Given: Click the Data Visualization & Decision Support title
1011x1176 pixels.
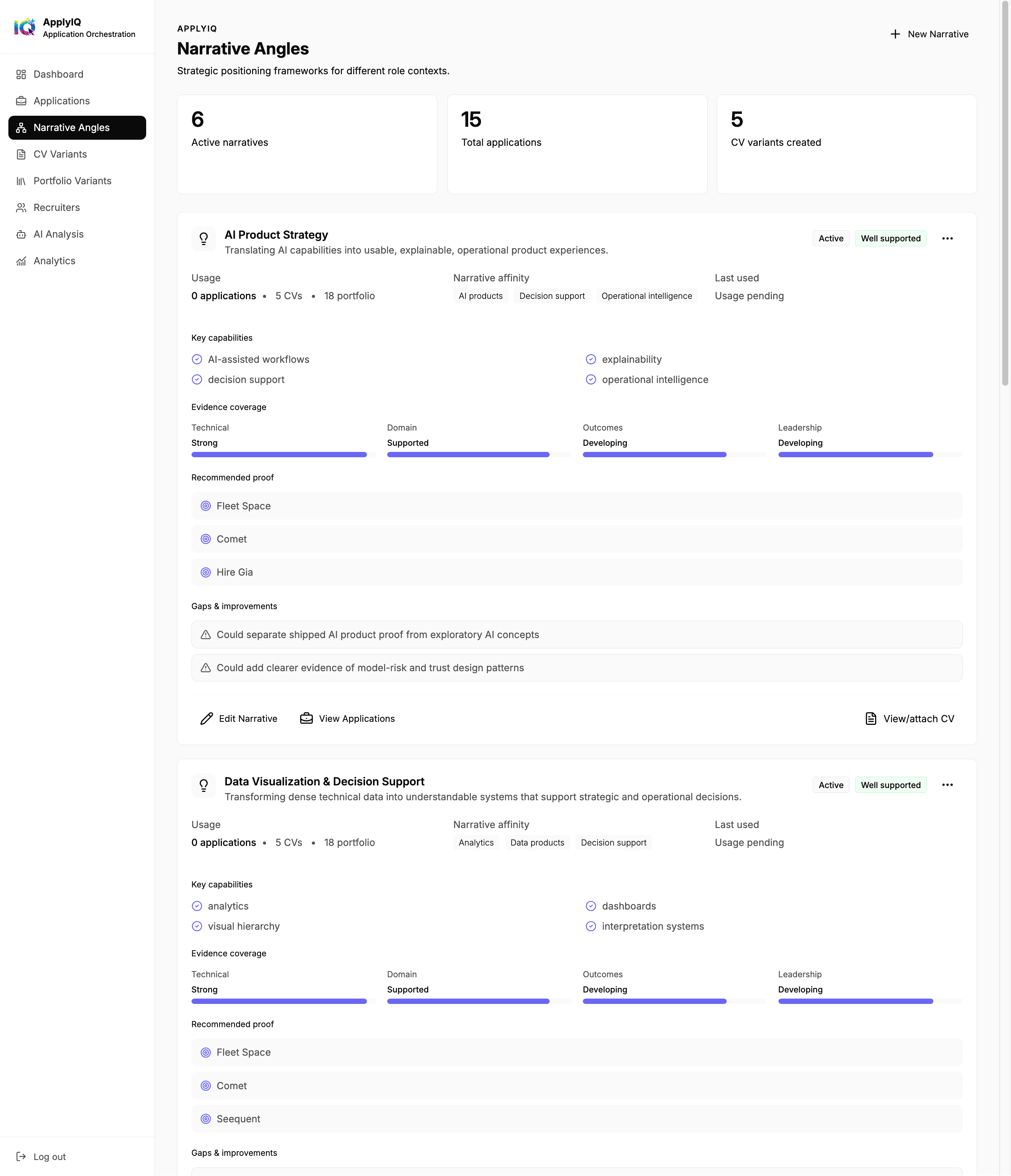Looking at the screenshot, I should (x=325, y=782).
